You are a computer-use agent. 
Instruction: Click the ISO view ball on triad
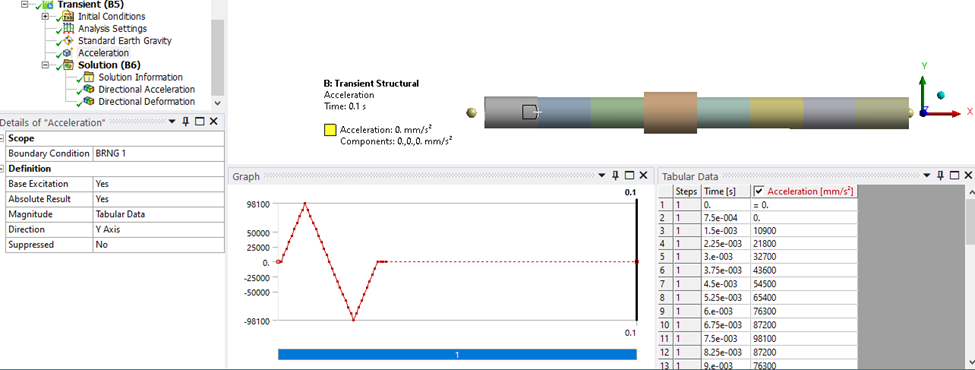point(941,95)
